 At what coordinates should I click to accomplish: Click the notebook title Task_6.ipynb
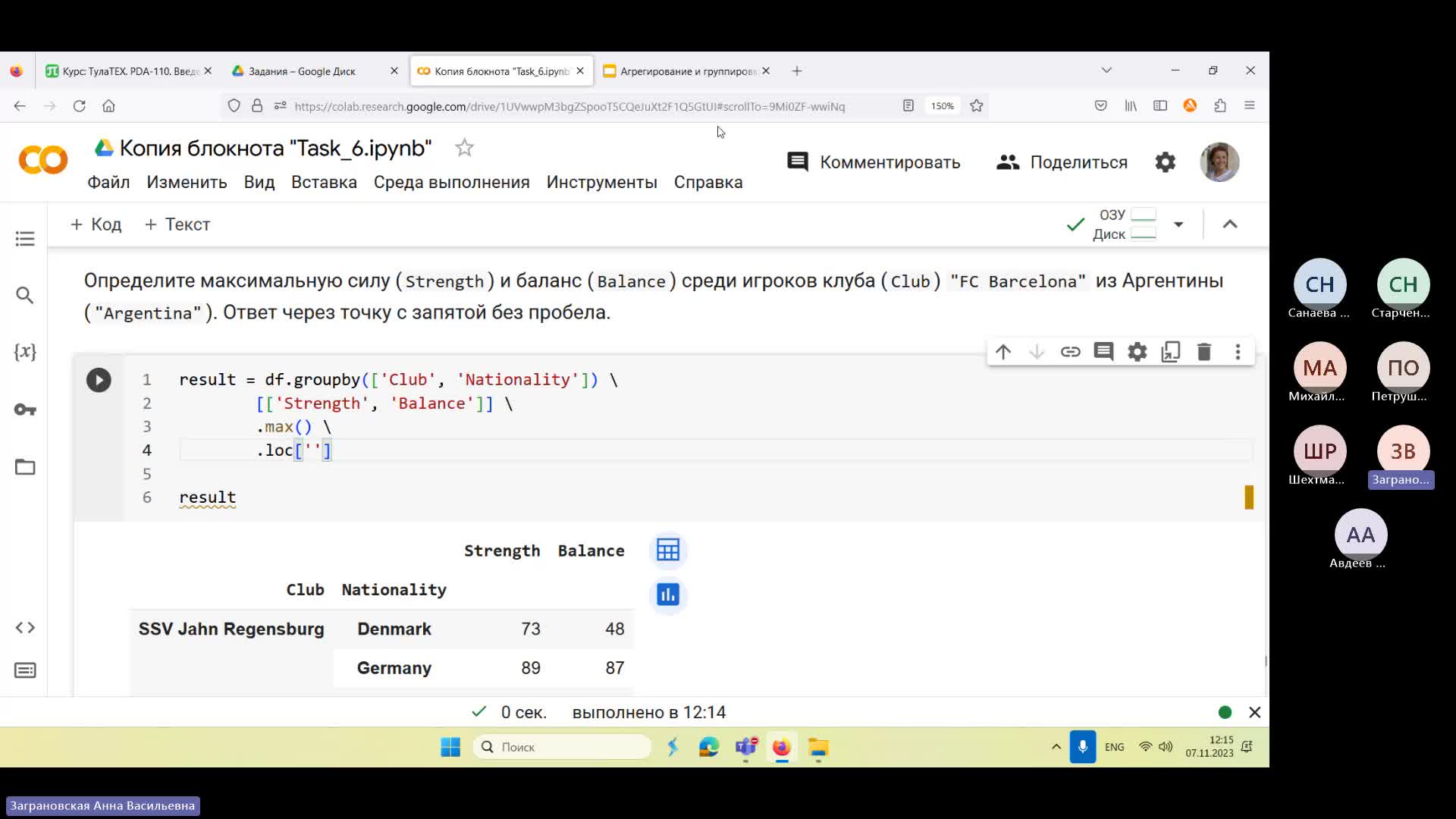(x=275, y=148)
